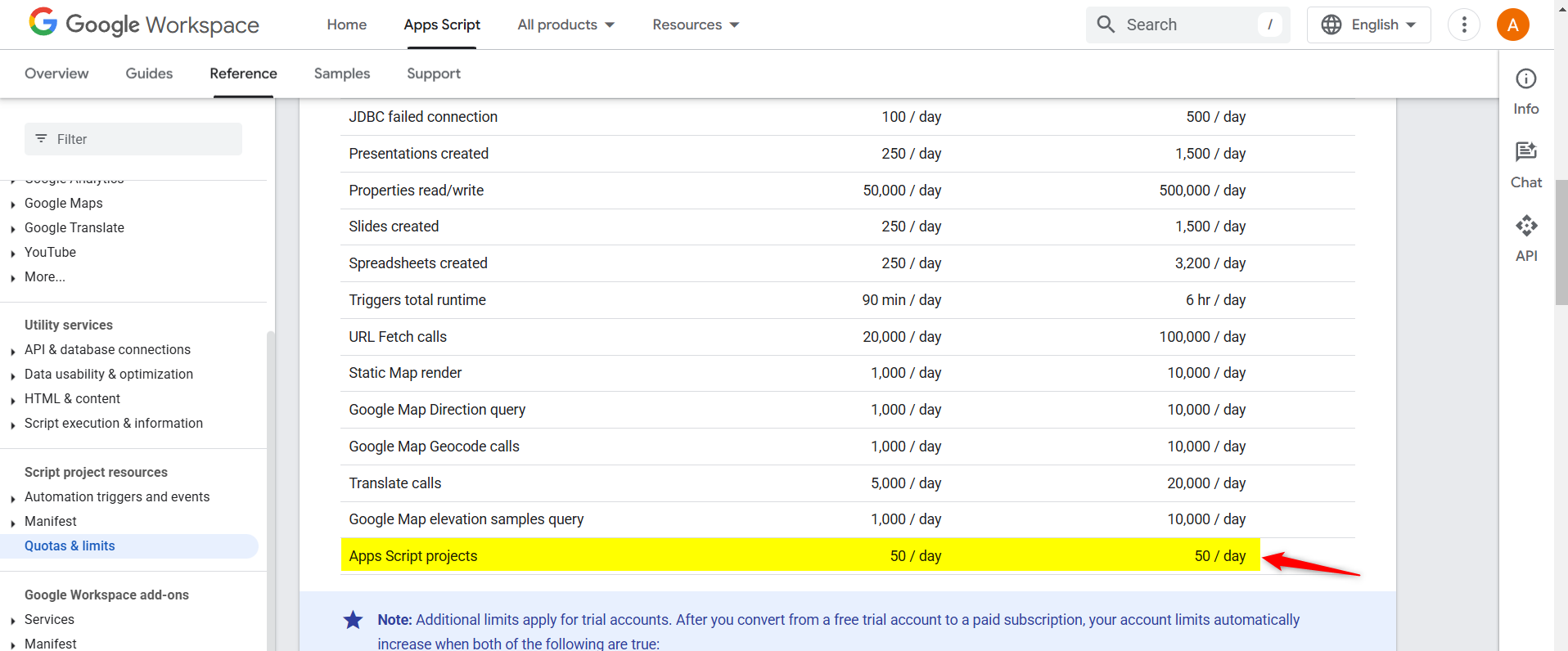Expand API & database connections
Viewport: 1568px width, 651px height.
pyautogui.click(x=12, y=351)
